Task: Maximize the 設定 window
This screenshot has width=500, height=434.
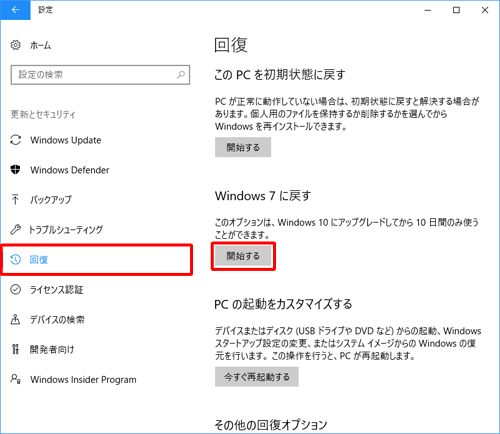Action: click(x=456, y=10)
